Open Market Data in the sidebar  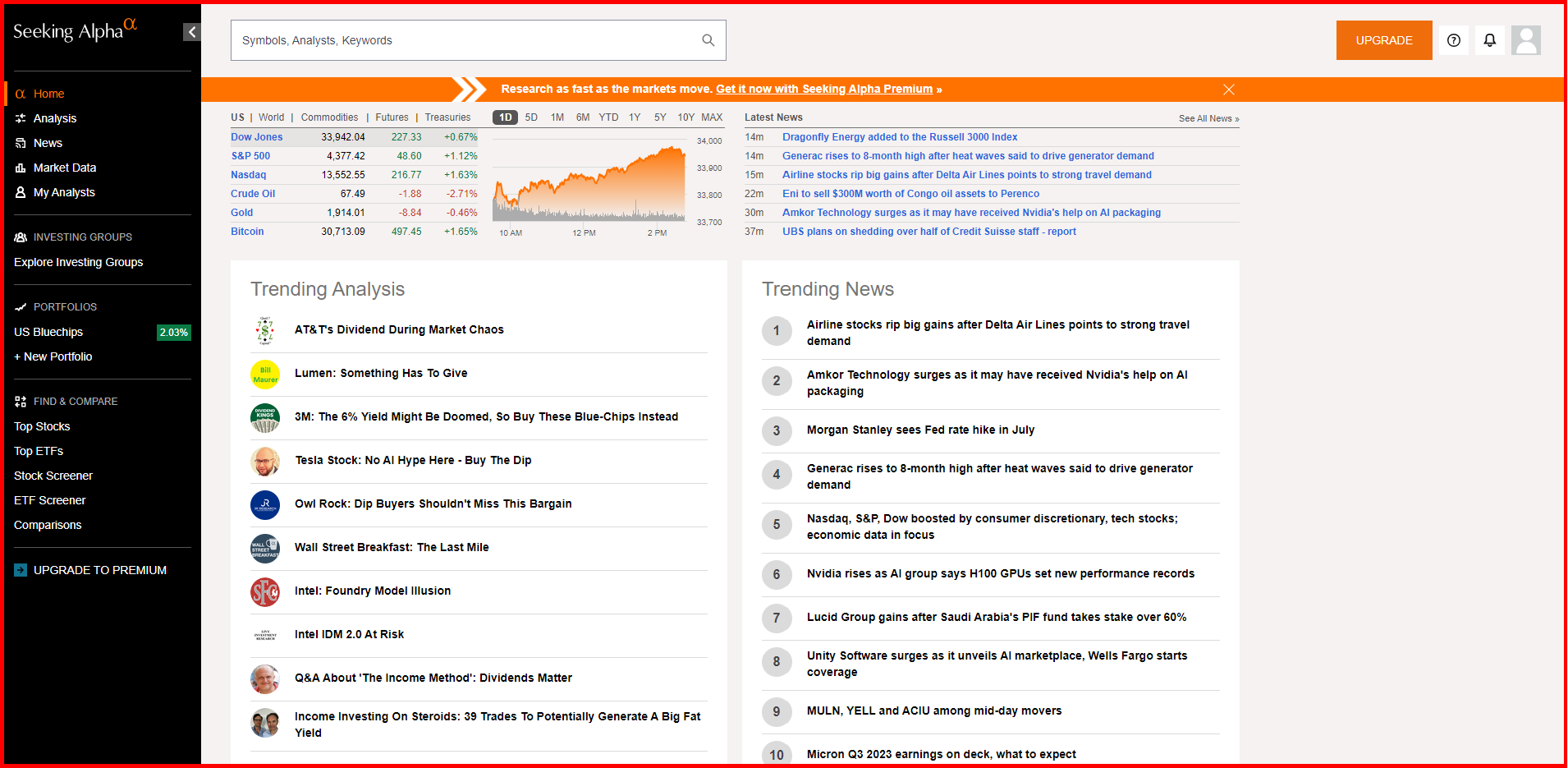(65, 168)
